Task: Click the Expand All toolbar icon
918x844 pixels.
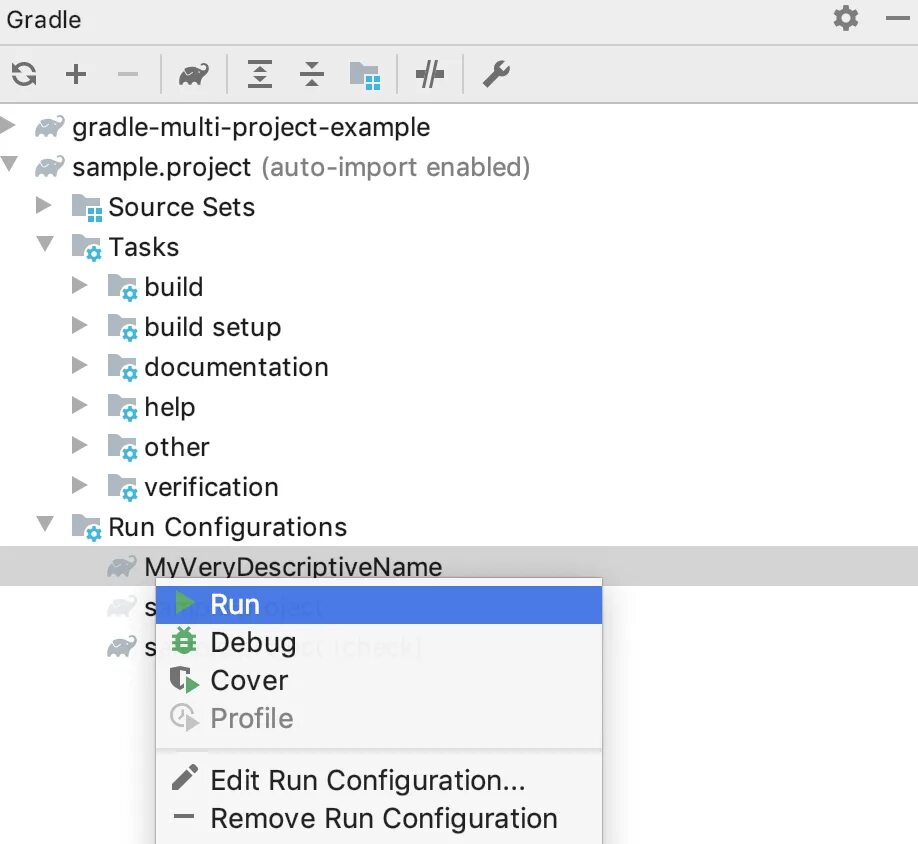Action: tap(260, 74)
